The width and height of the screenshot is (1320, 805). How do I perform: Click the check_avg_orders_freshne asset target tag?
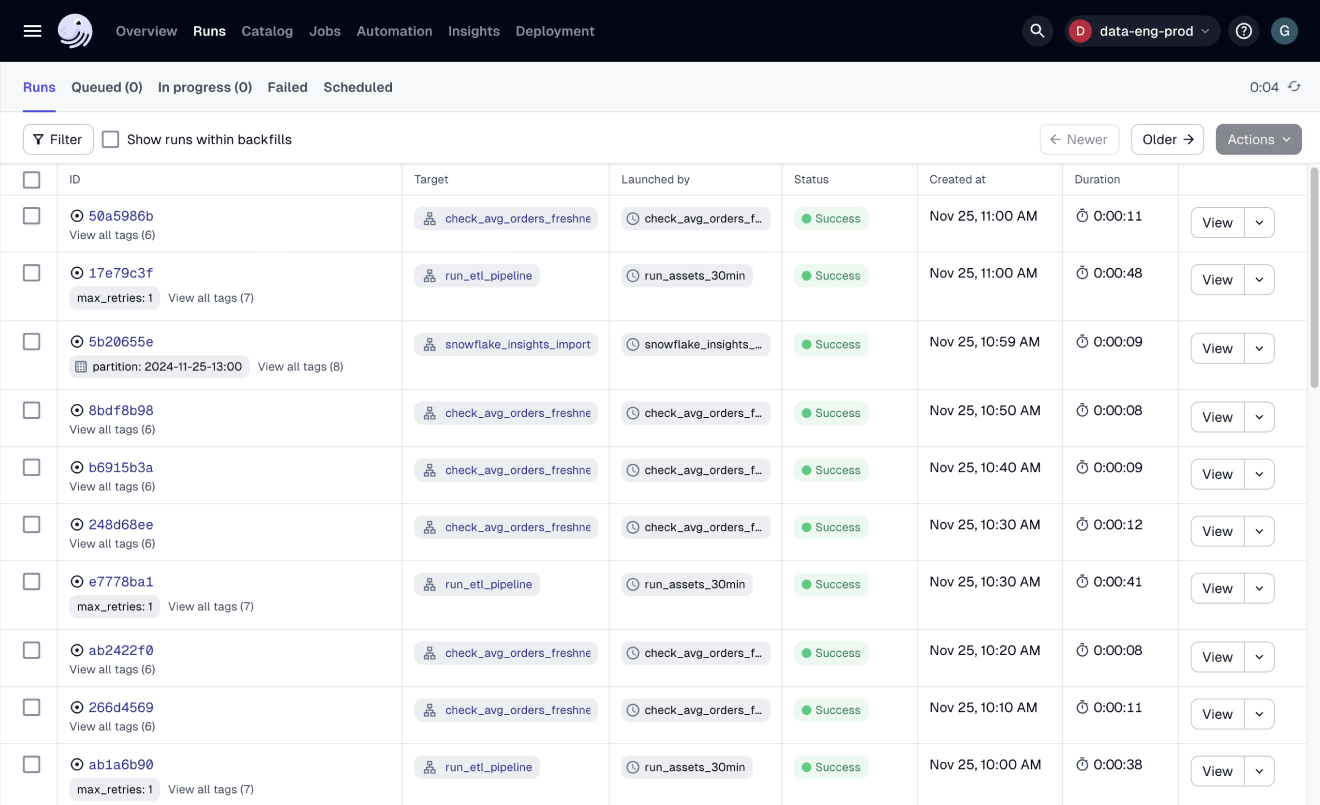pyautogui.click(x=506, y=217)
